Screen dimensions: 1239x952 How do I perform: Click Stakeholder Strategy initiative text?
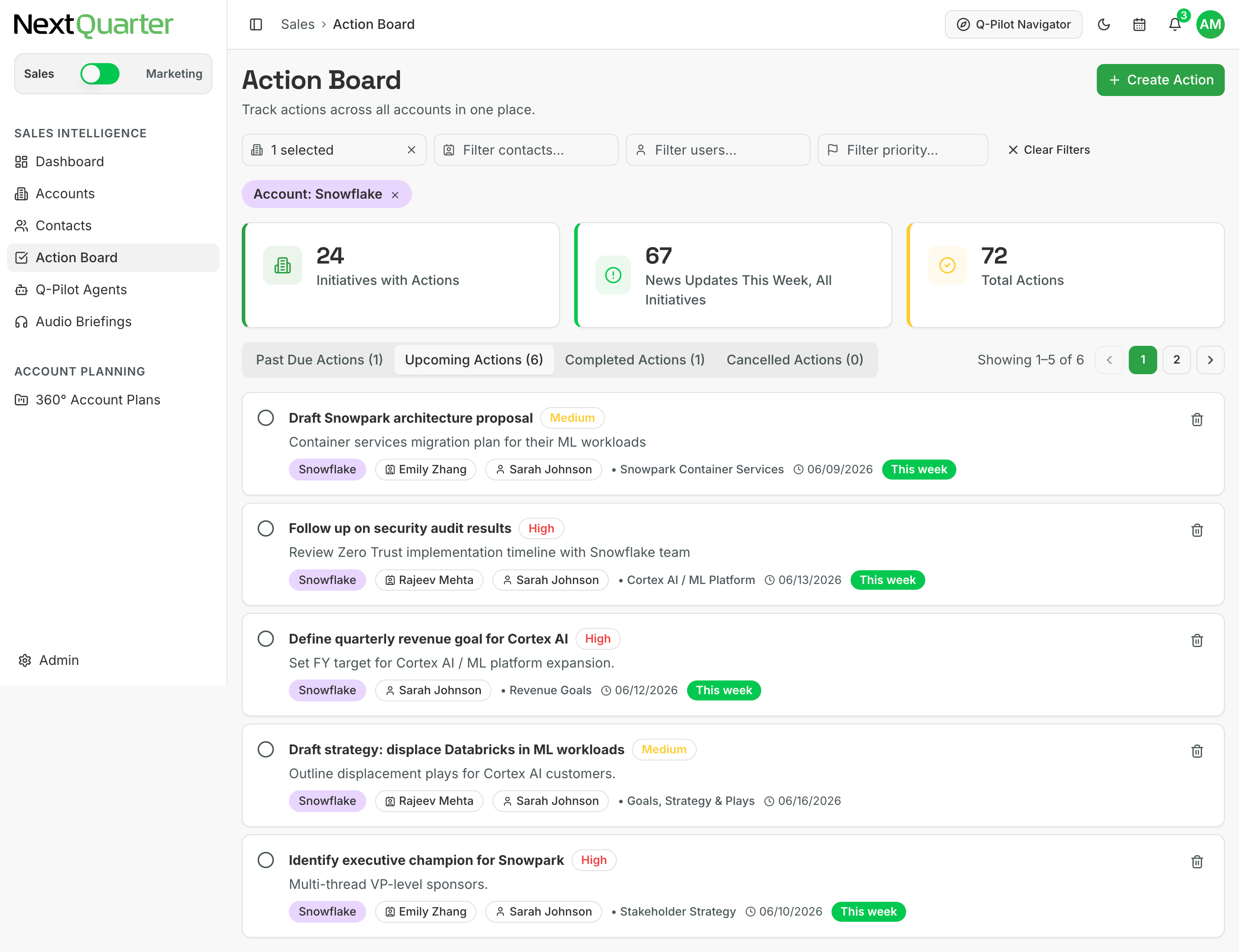coord(678,911)
